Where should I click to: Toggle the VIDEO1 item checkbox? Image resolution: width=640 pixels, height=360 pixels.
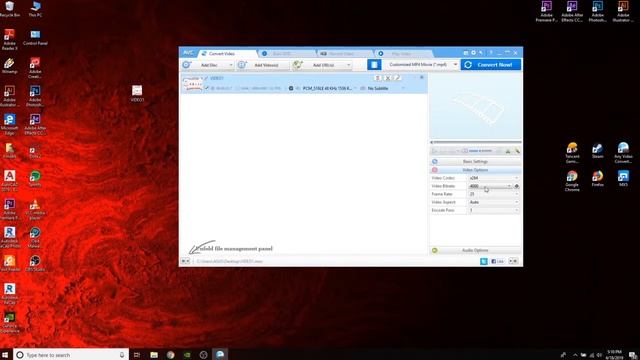207,88
